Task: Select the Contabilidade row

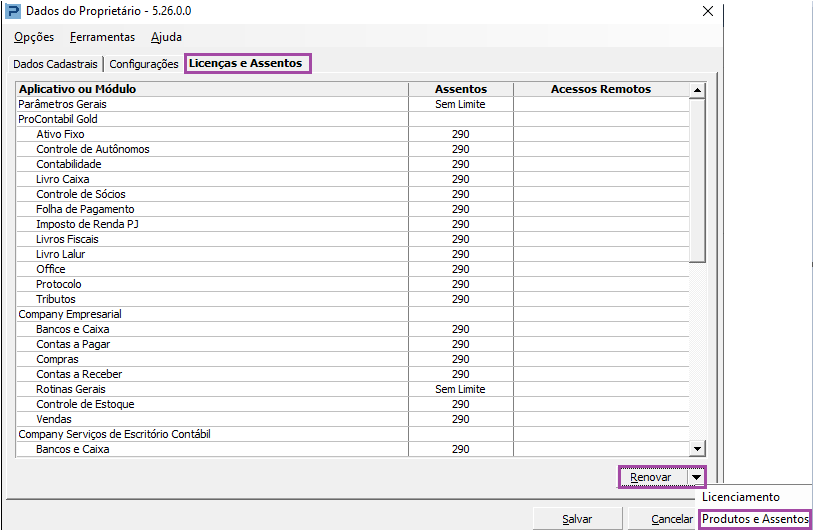Action: tap(352, 165)
